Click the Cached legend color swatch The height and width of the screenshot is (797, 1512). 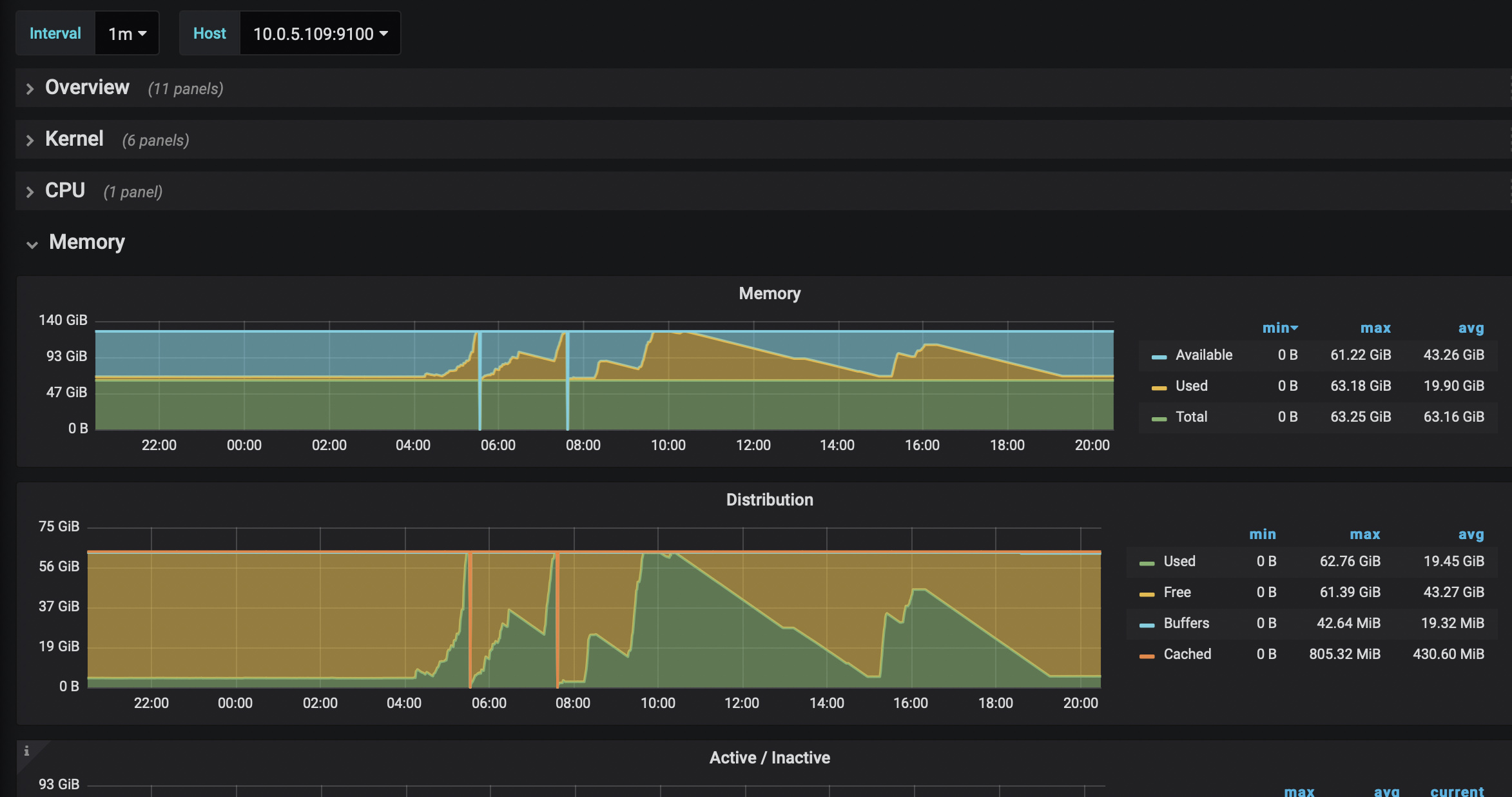coord(1147,656)
